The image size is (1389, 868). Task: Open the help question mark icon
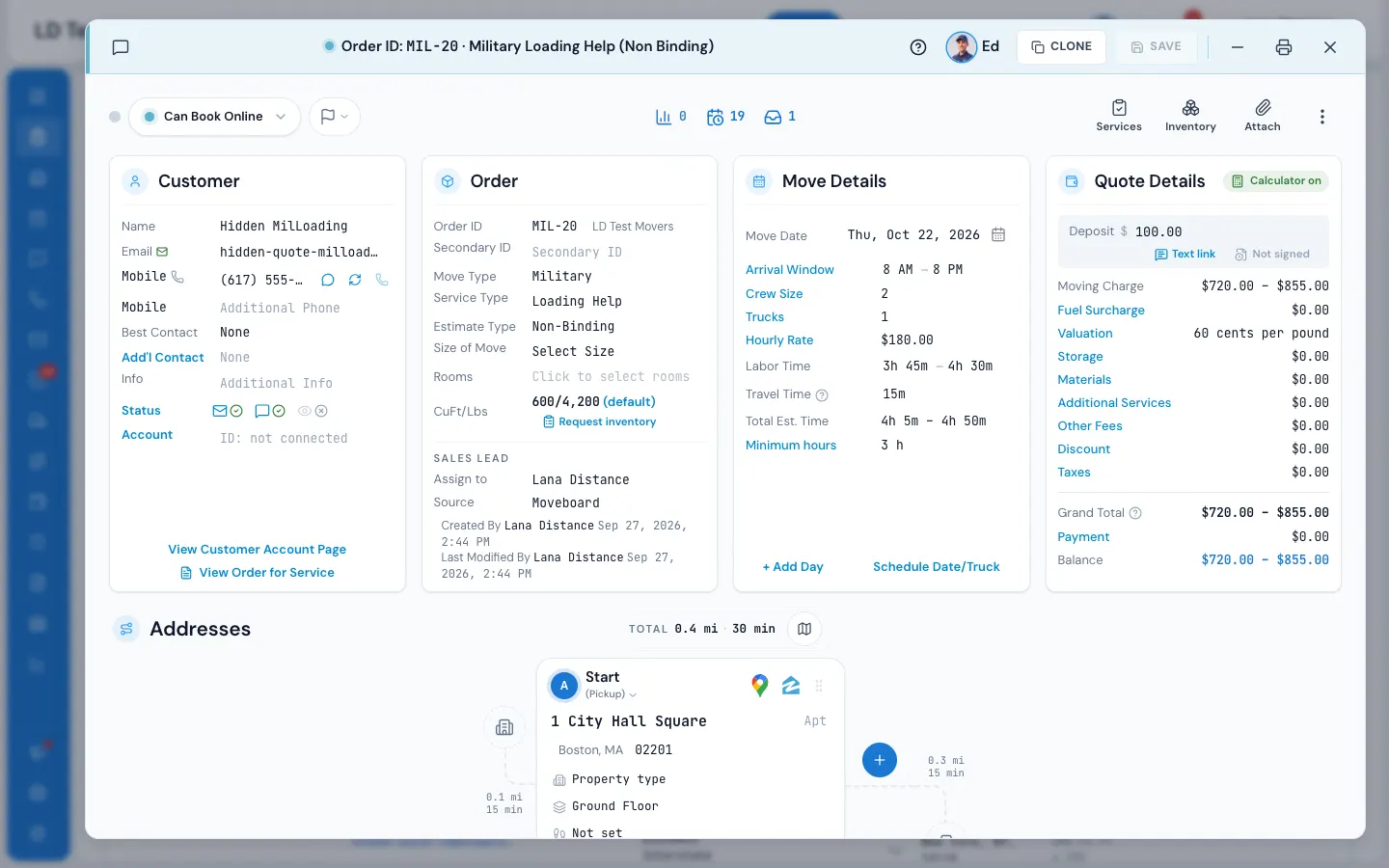coord(918,47)
